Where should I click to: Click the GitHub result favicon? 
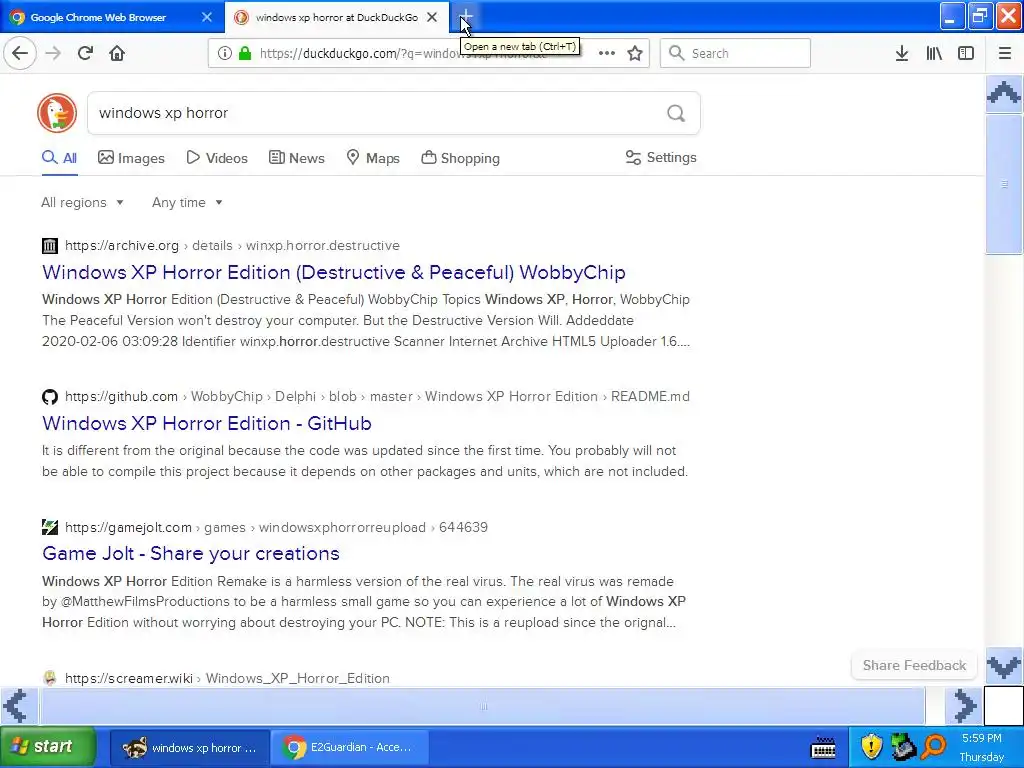coord(50,396)
